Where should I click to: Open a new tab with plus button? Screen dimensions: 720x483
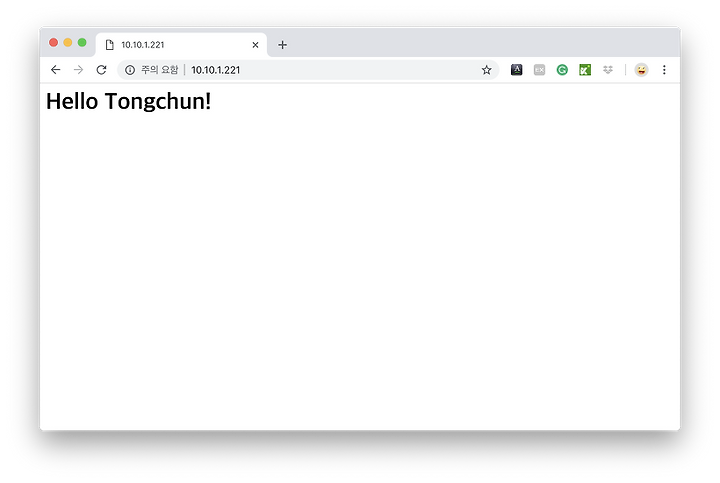click(x=282, y=45)
